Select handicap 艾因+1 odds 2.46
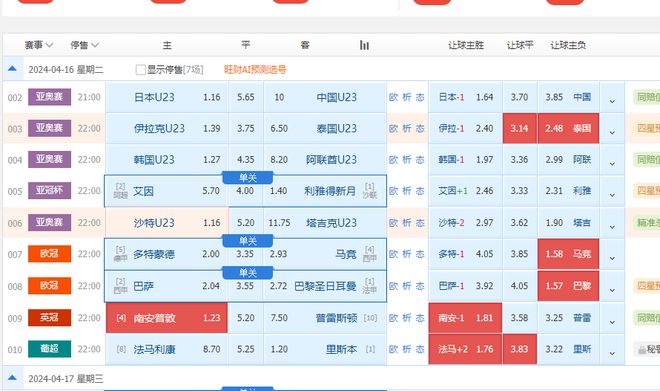The image size is (660, 391). (x=466, y=191)
